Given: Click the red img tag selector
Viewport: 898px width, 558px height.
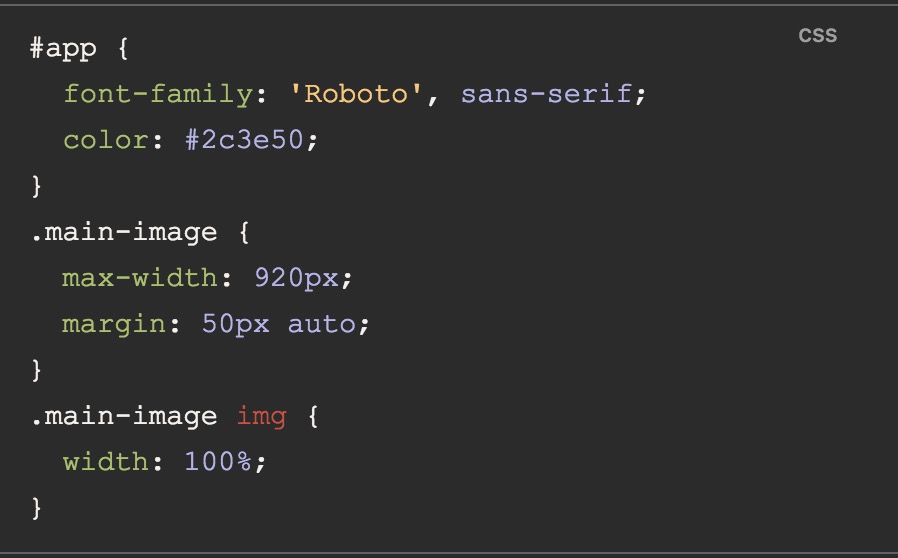Looking at the screenshot, I should coord(261,416).
